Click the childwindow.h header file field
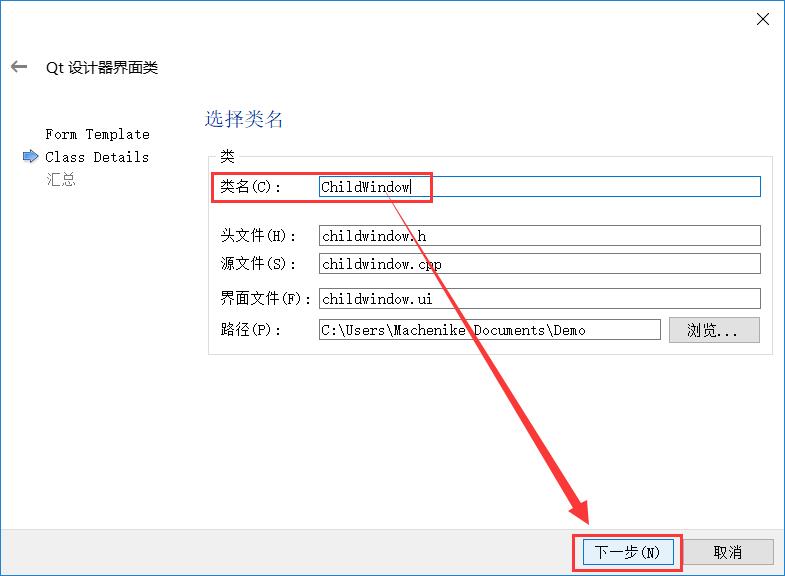Screen dimensions: 785x576 tap(539, 236)
